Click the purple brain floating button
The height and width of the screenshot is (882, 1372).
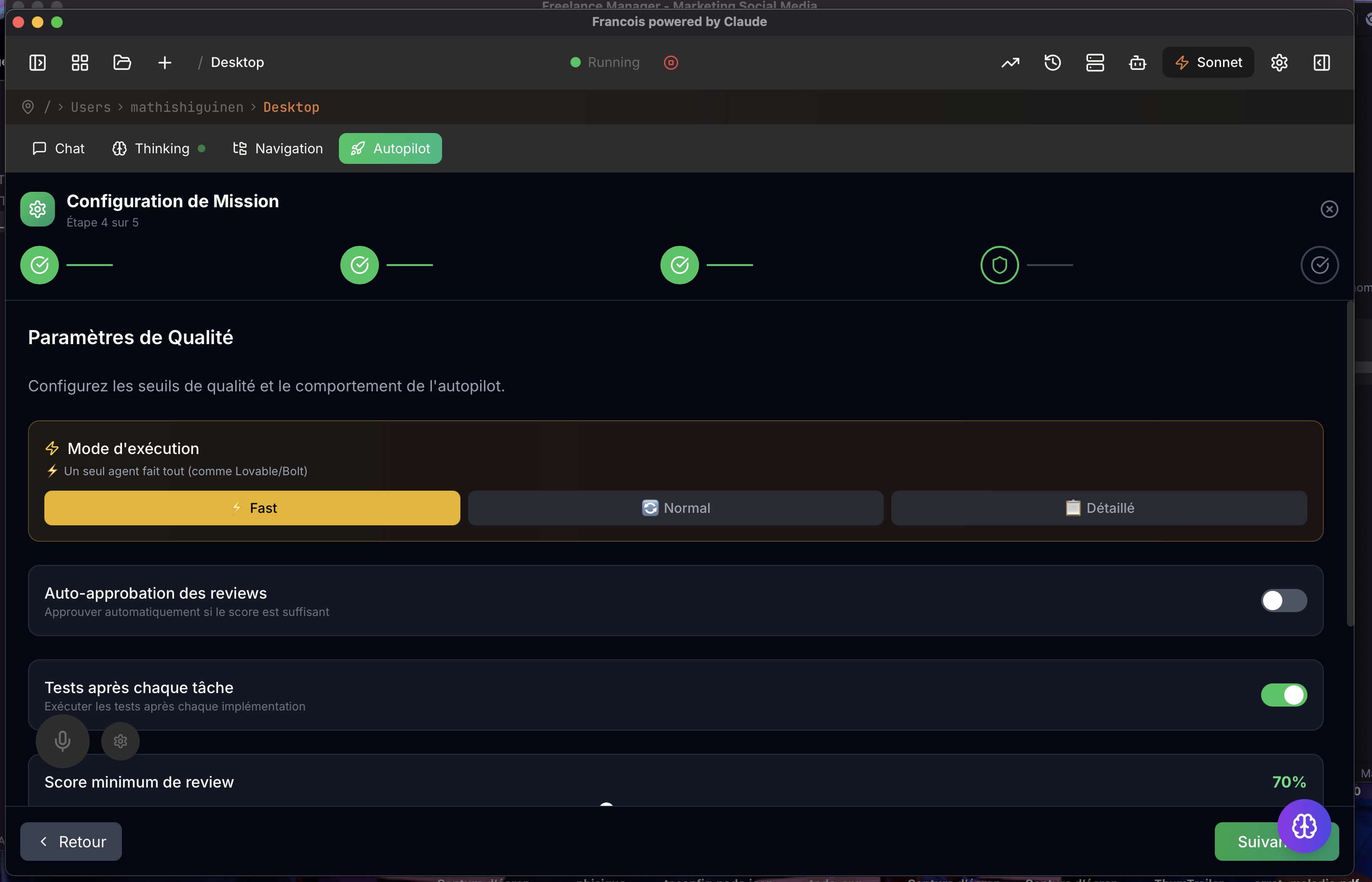coord(1304,826)
